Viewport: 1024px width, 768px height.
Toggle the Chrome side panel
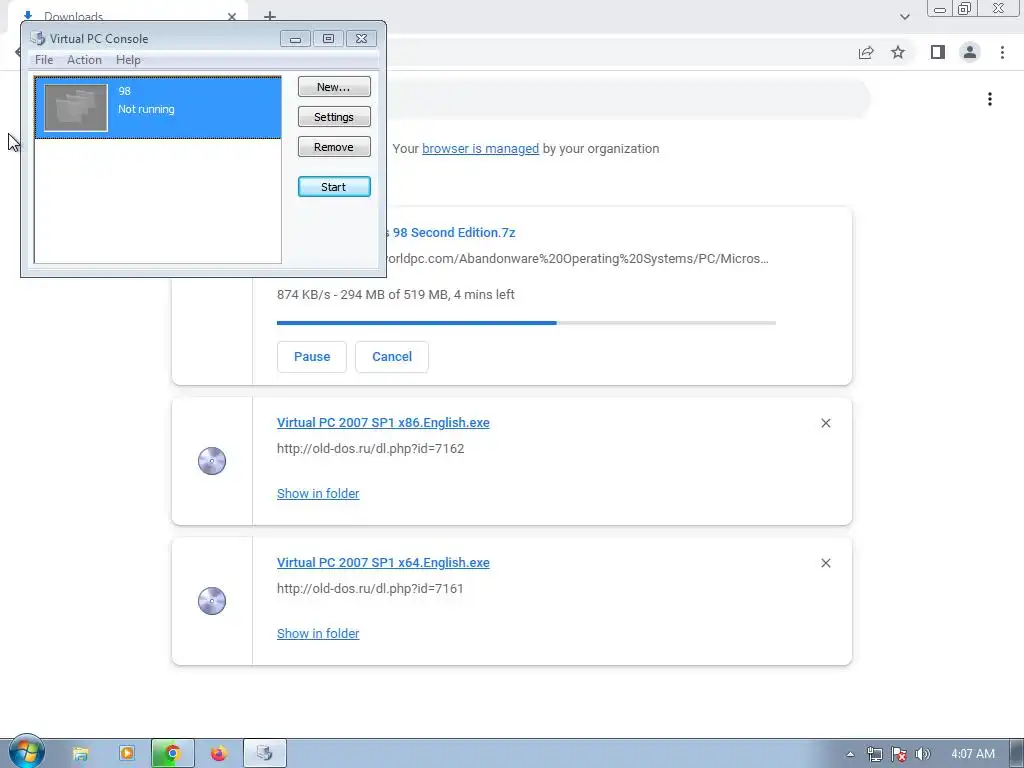(937, 52)
